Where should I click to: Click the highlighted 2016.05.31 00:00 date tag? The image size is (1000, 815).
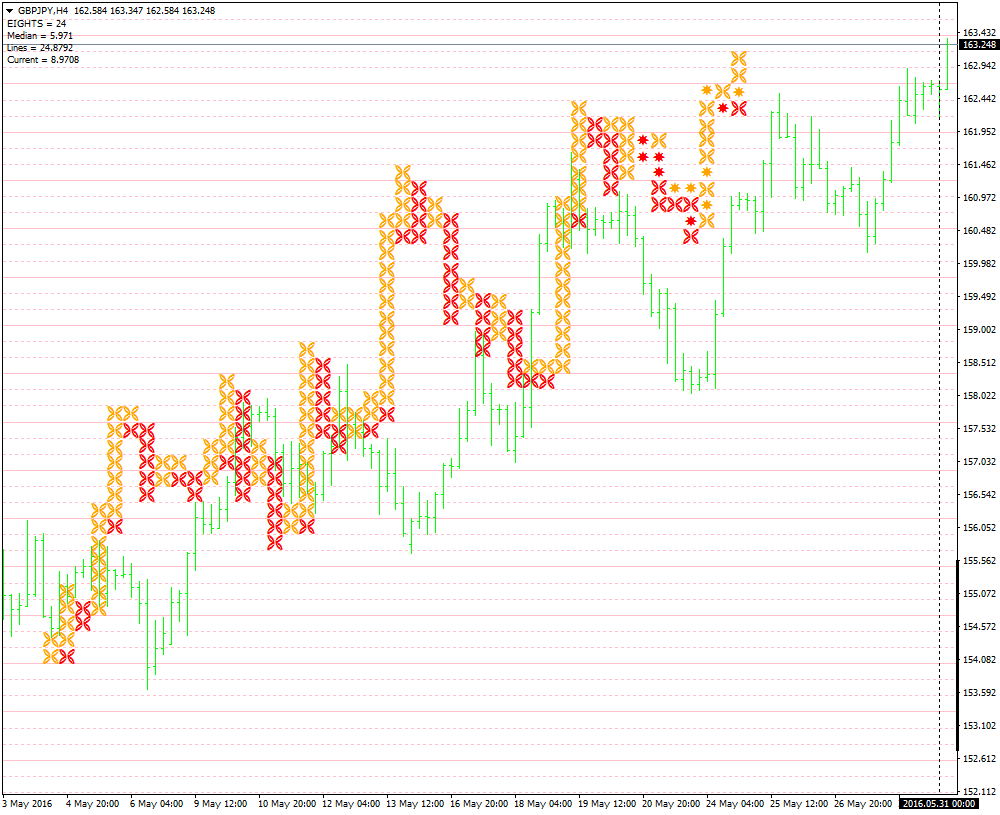click(x=939, y=804)
